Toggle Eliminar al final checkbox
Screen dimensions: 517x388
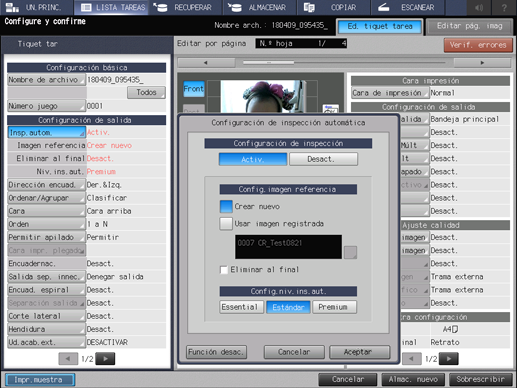pos(224,270)
